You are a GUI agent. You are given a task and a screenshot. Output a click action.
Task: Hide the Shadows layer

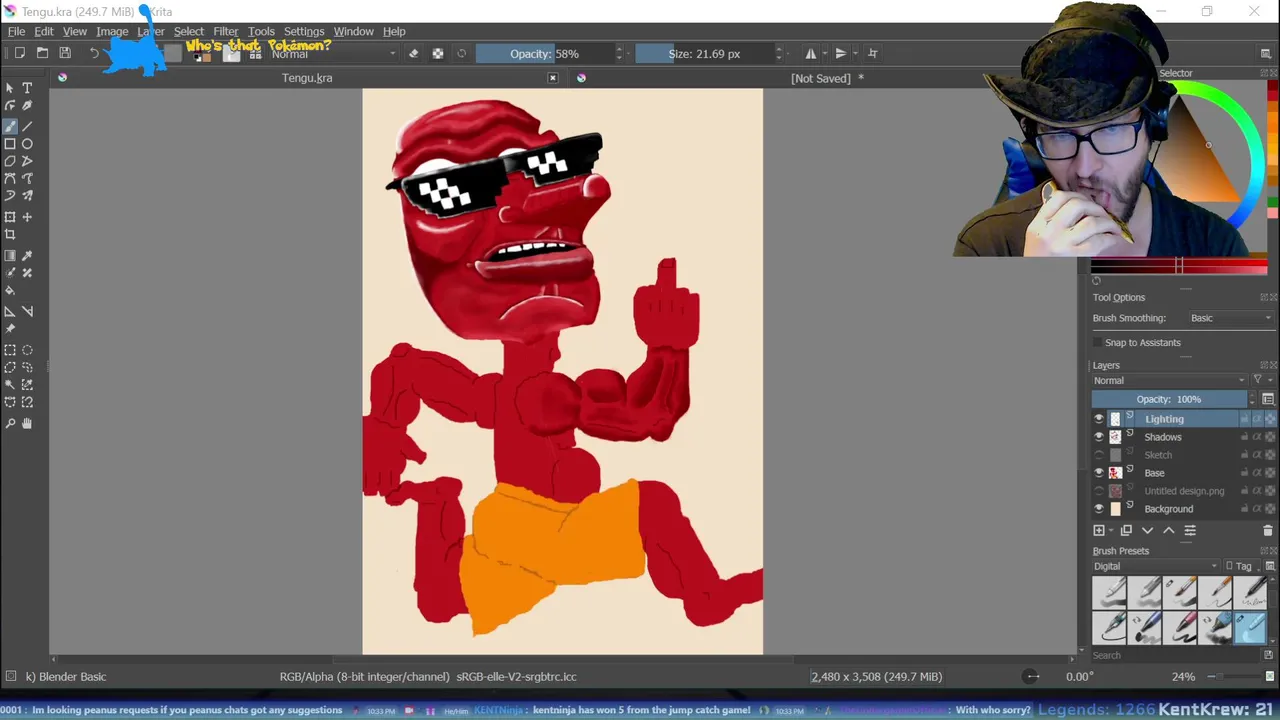point(1099,437)
